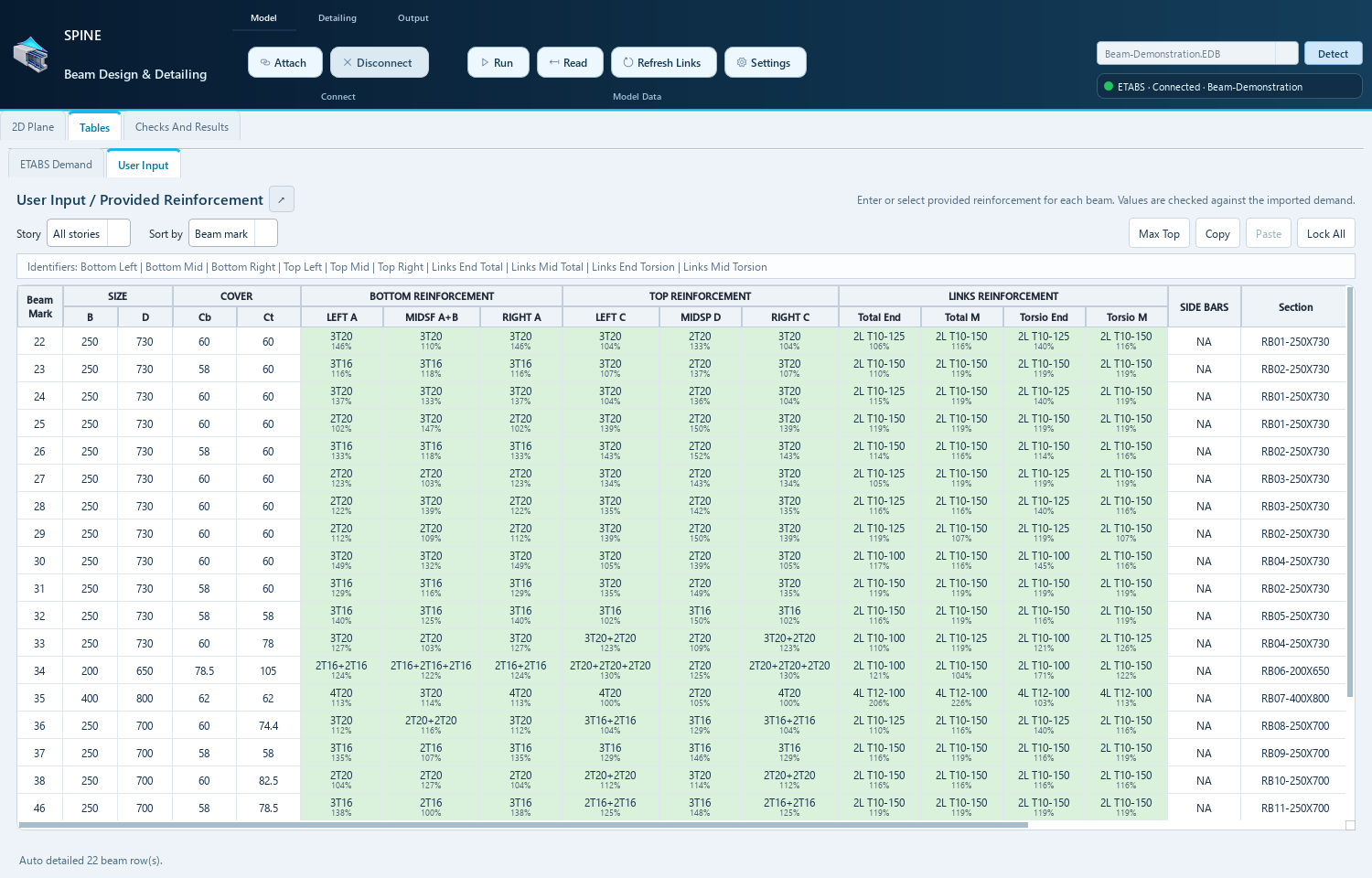This screenshot has height=878, width=1372.
Task: Click the Read model data button
Action: click(569, 62)
